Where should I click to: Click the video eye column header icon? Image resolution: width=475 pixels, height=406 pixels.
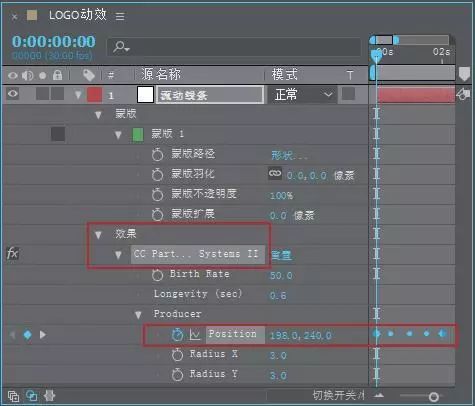[13, 75]
